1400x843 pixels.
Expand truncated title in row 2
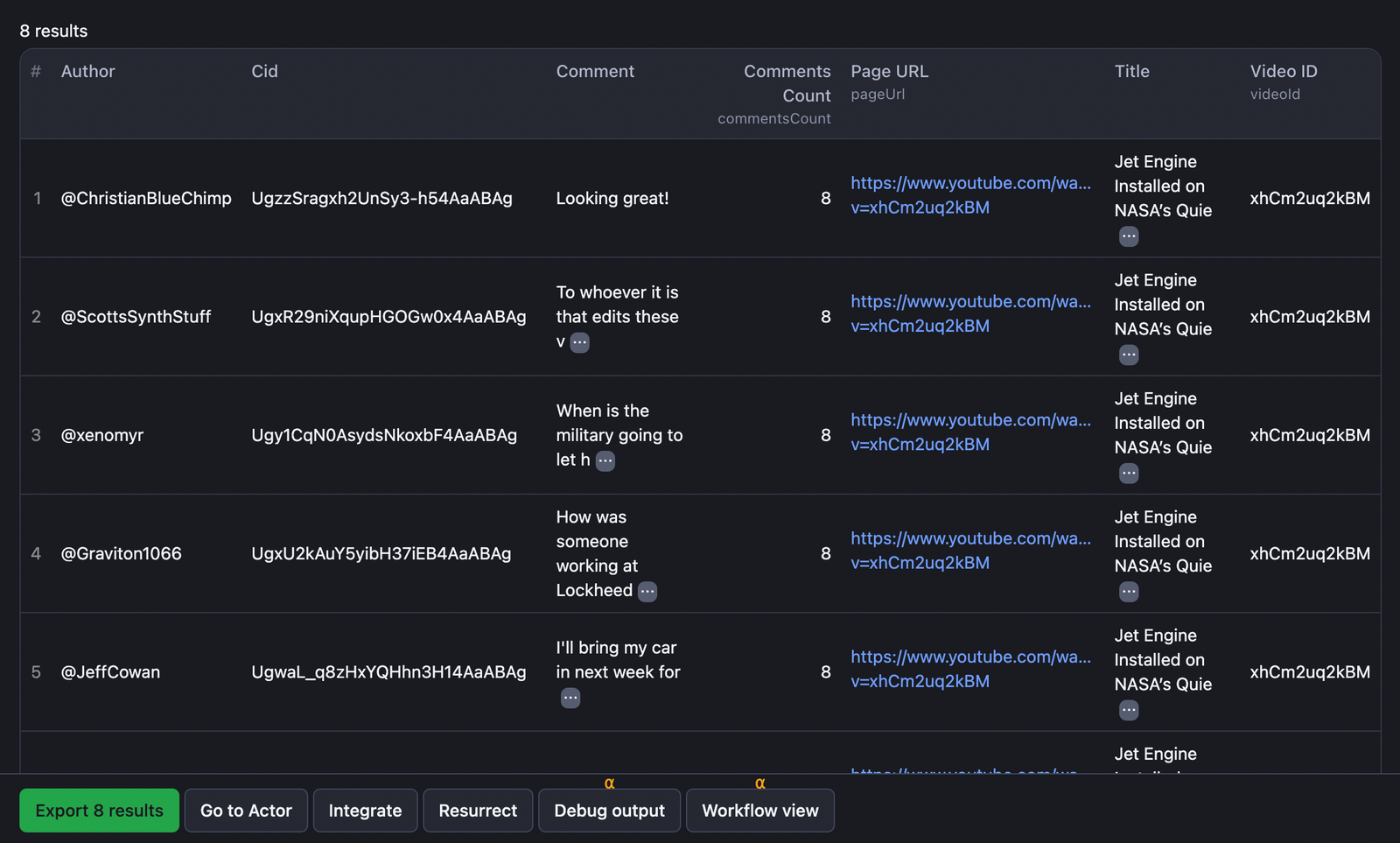click(1128, 355)
